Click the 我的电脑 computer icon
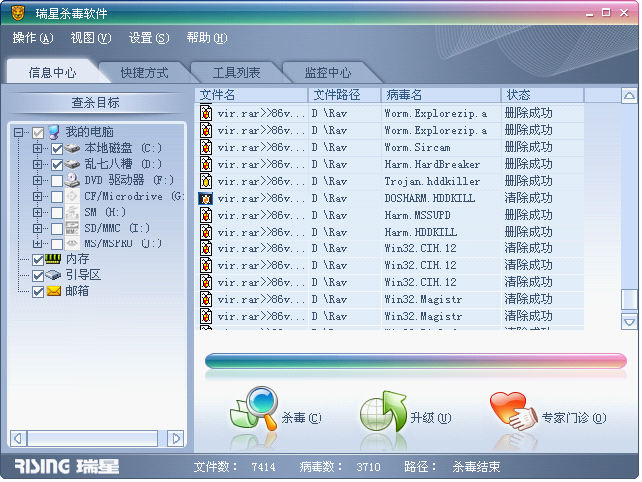 click(x=54, y=132)
